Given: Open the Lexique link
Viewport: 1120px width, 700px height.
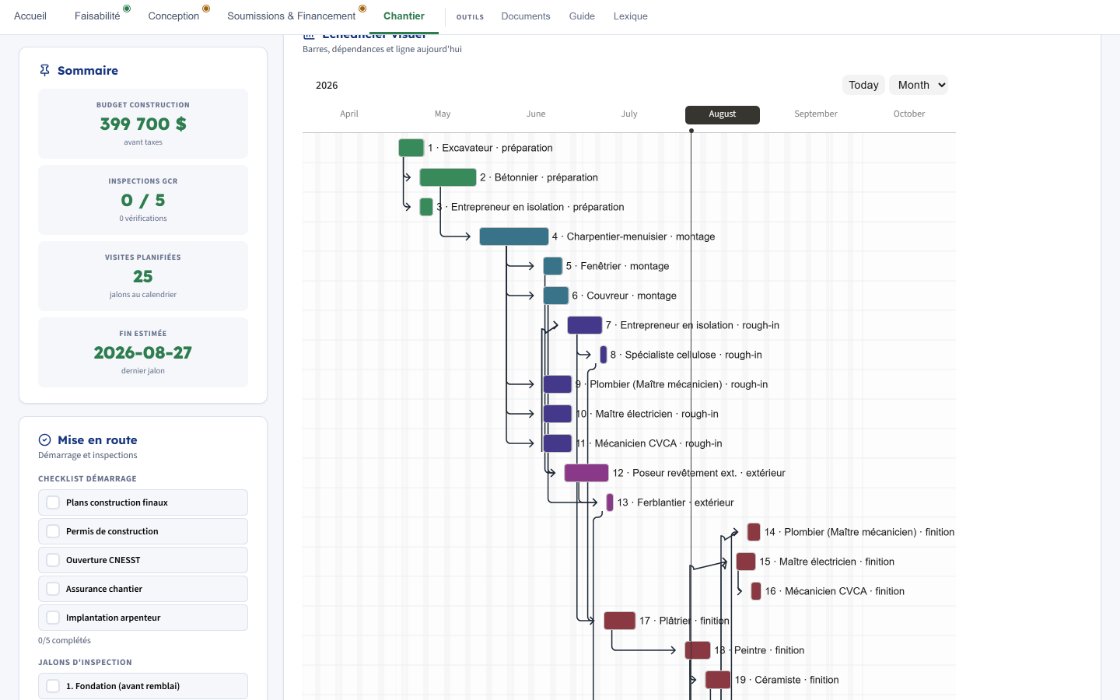Looking at the screenshot, I should (630, 16).
